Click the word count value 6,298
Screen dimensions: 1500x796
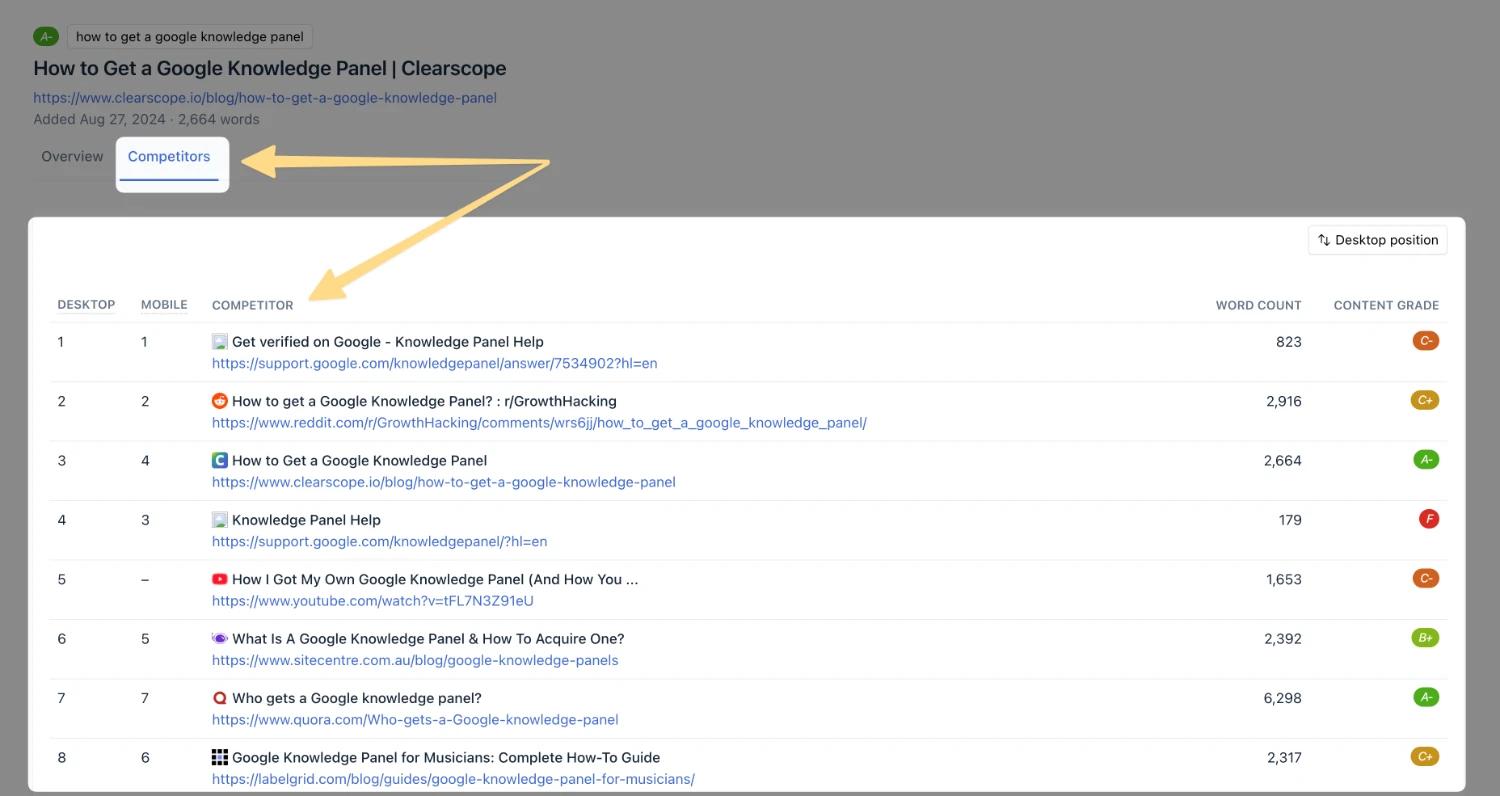(x=1283, y=698)
